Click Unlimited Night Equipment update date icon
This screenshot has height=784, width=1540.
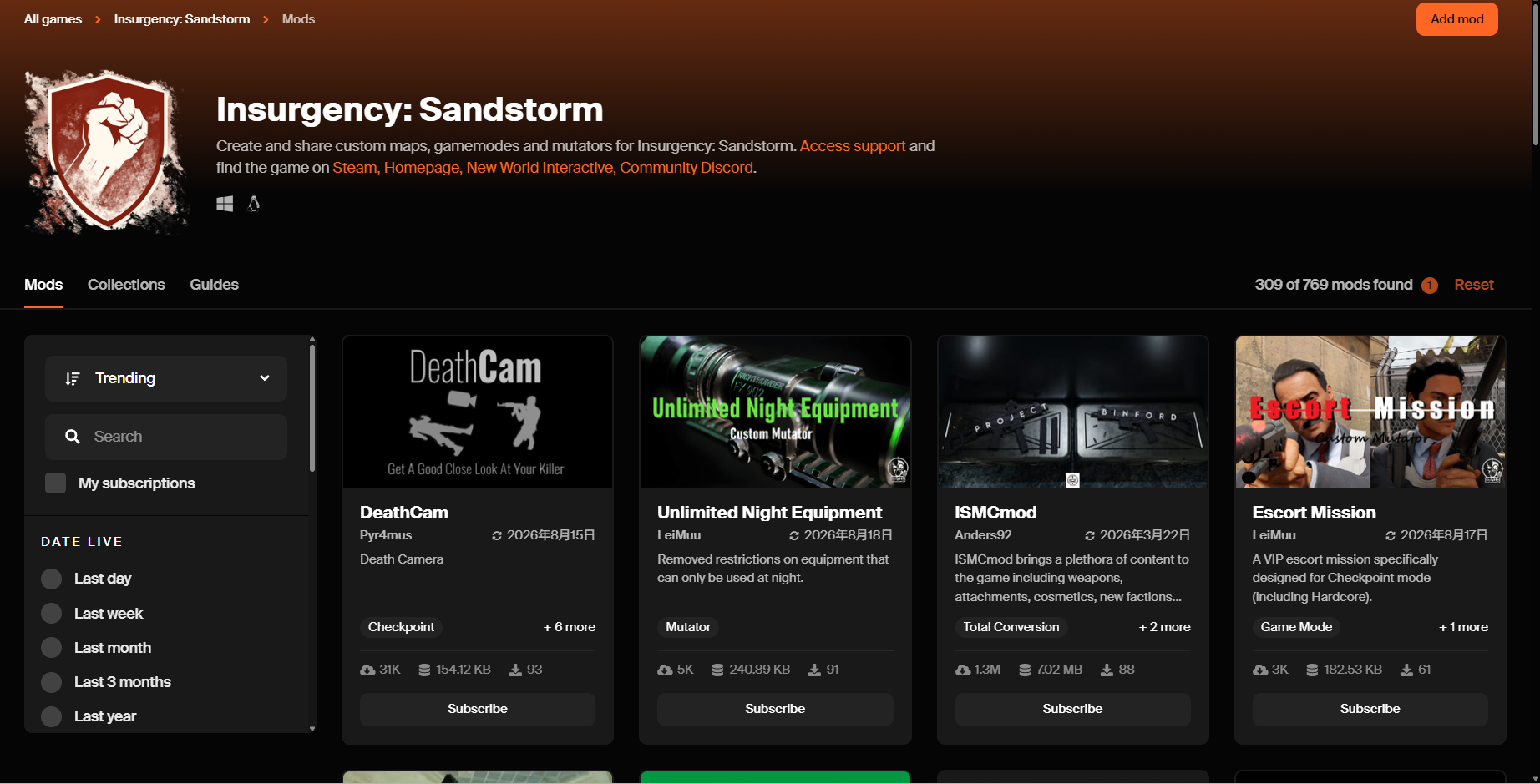(x=794, y=535)
